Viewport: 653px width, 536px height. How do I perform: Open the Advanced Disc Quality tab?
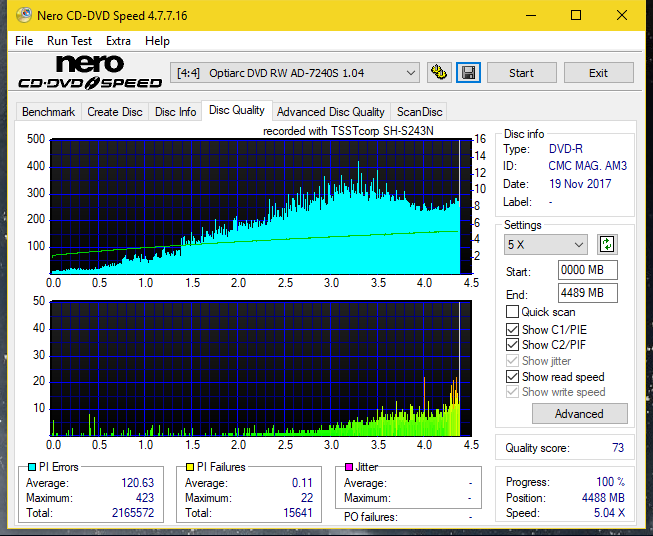point(331,112)
